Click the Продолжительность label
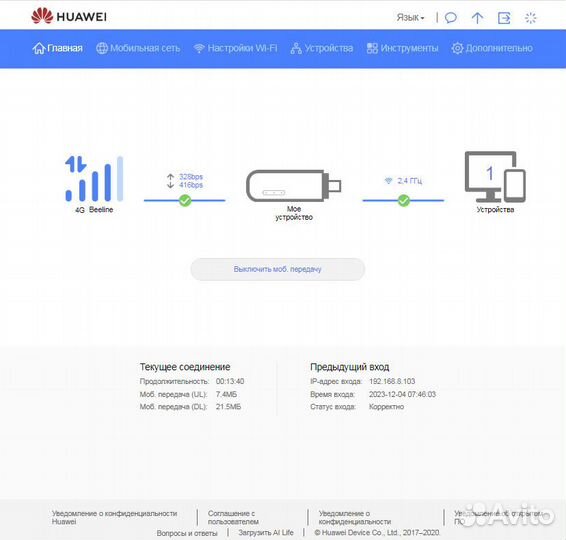This screenshot has height=540, width=566. point(174,381)
